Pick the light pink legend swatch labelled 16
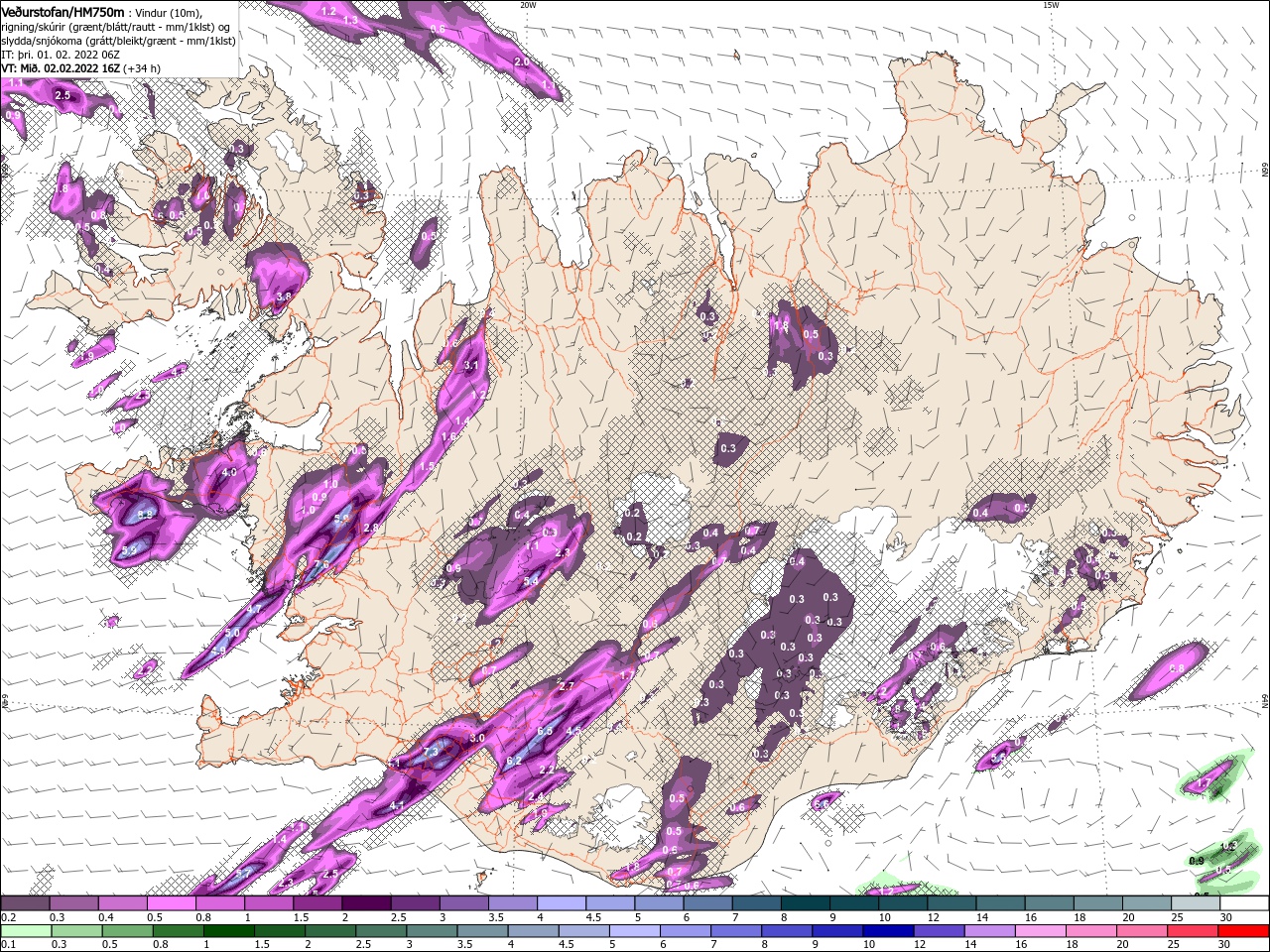The image size is (1270, 952). point(1042,931)
